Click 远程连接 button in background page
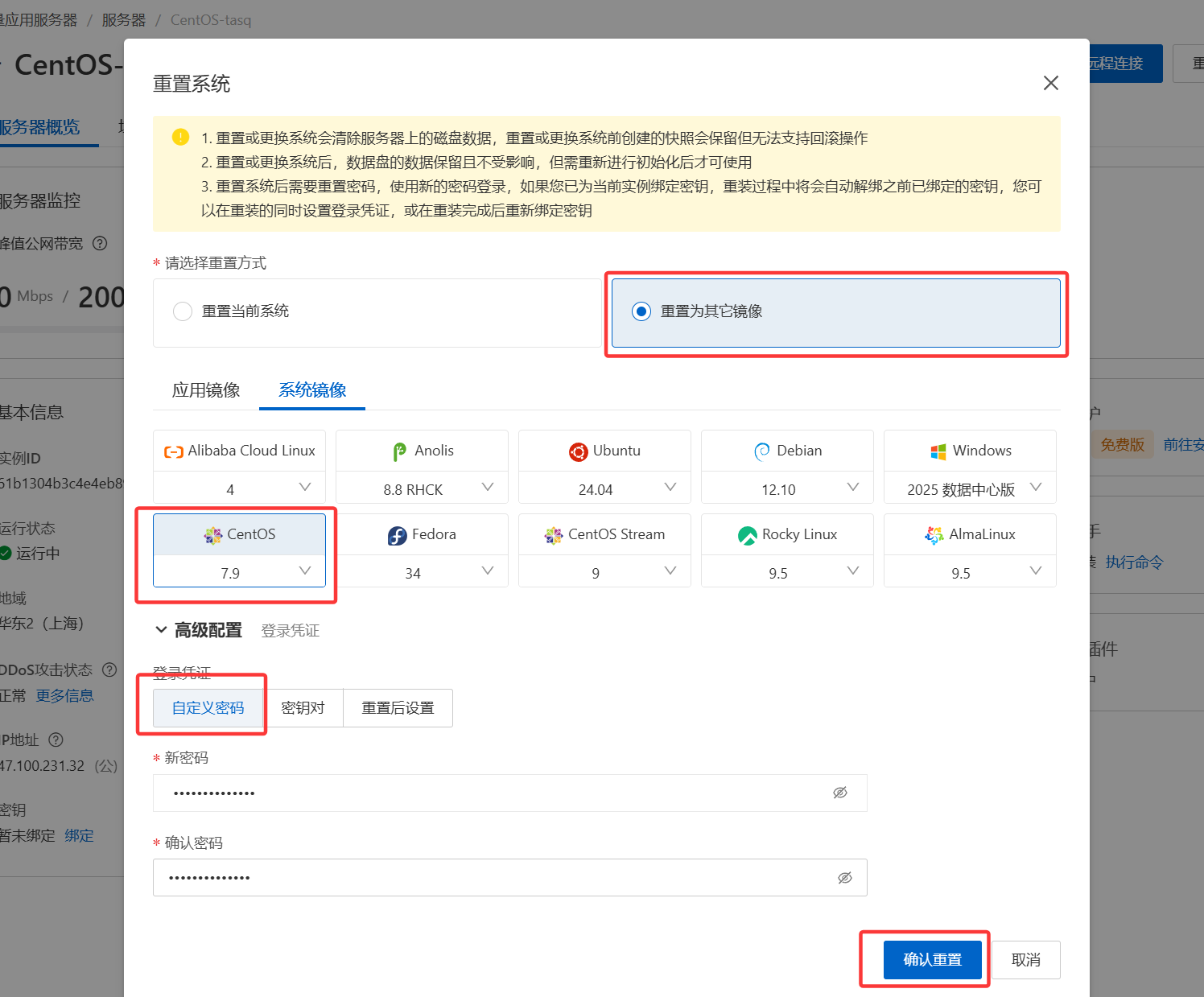1204x997 pixels. [x=1125, y=64]
